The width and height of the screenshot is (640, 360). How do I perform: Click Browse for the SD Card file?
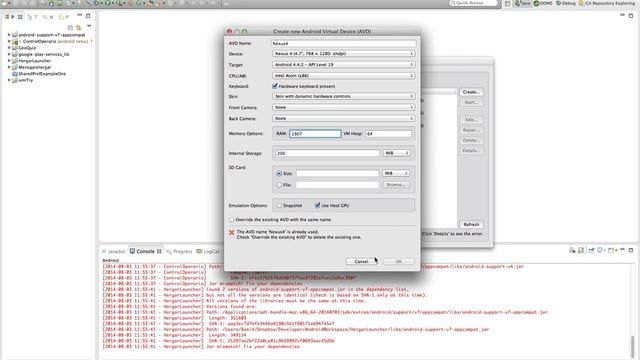(396, 185)
